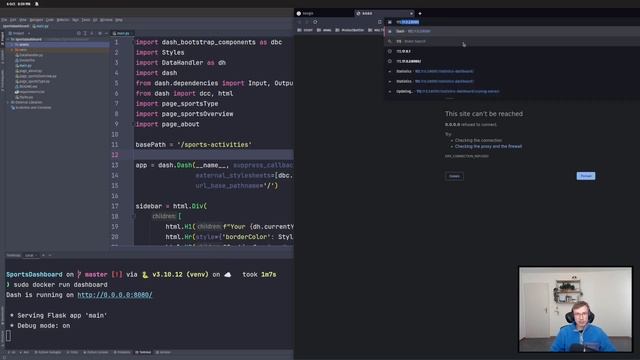The image size is (640, 360).
Task: Collapse all items in Project tree
Action: click(x=92, y=33)
